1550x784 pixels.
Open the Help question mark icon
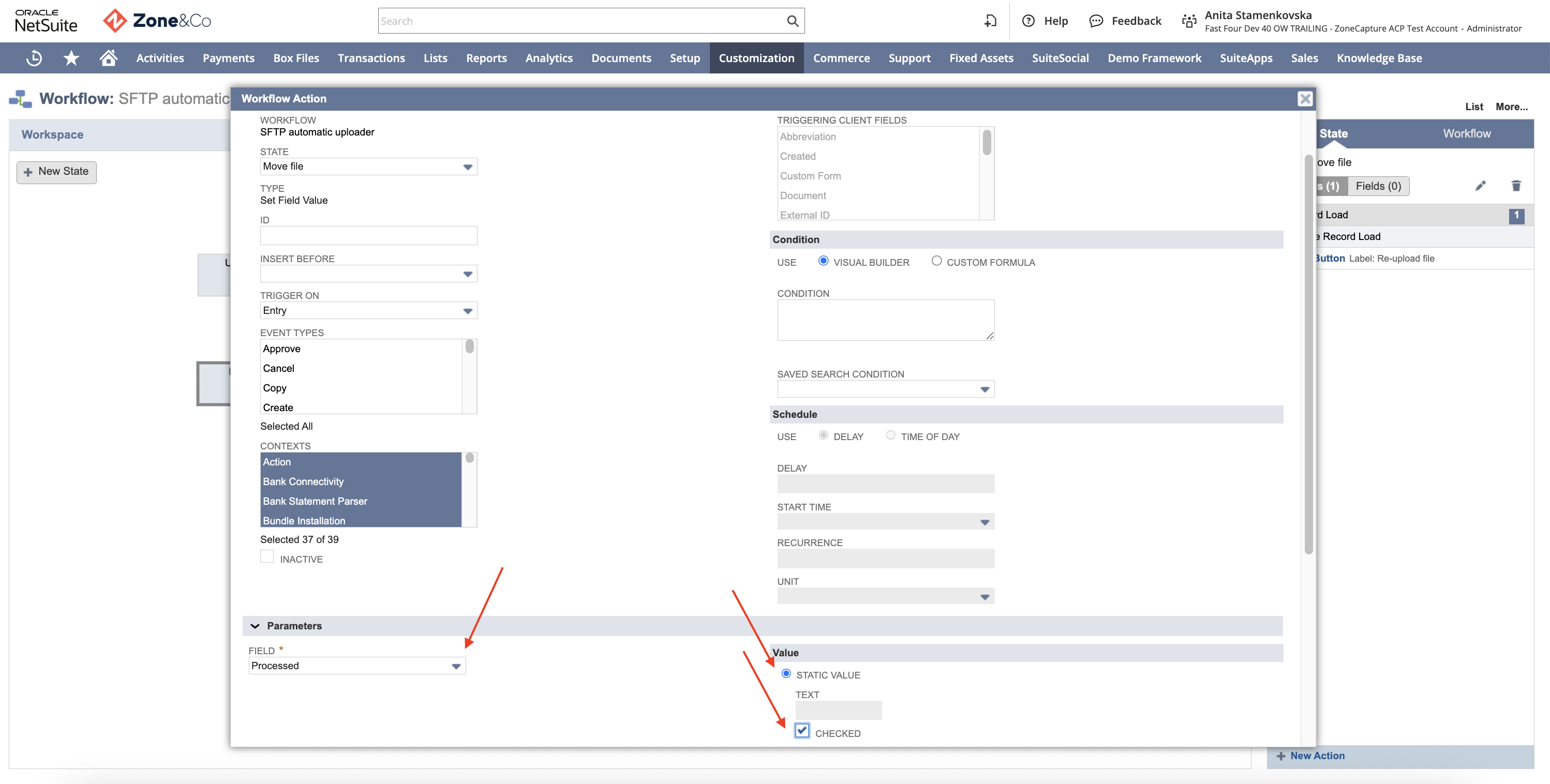tap(1029, 21)
